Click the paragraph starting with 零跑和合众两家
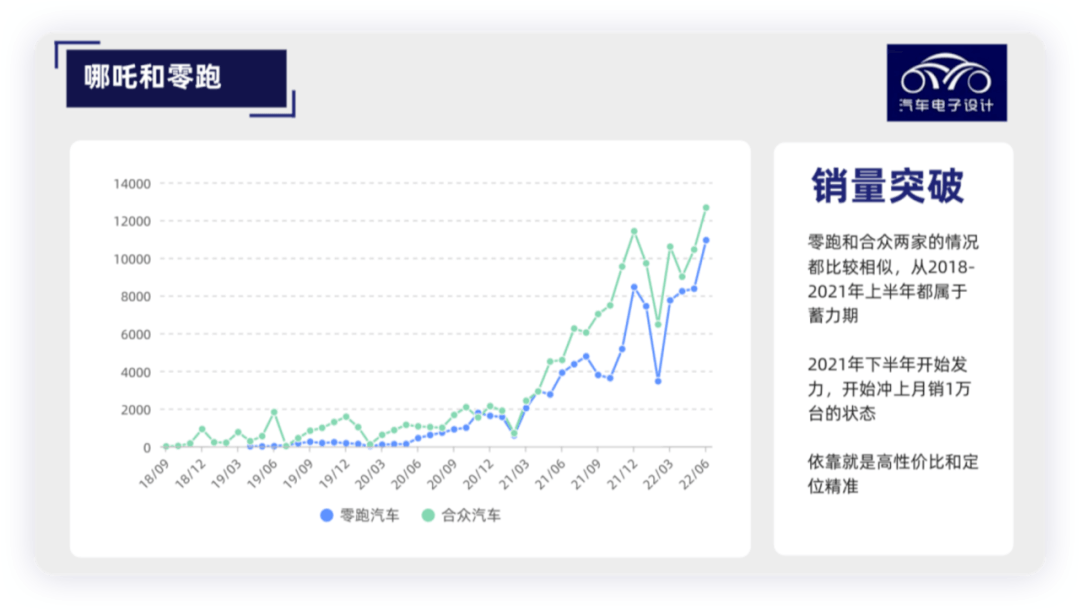Screen dimensions: 1080x611 click(x=893, y=279)
